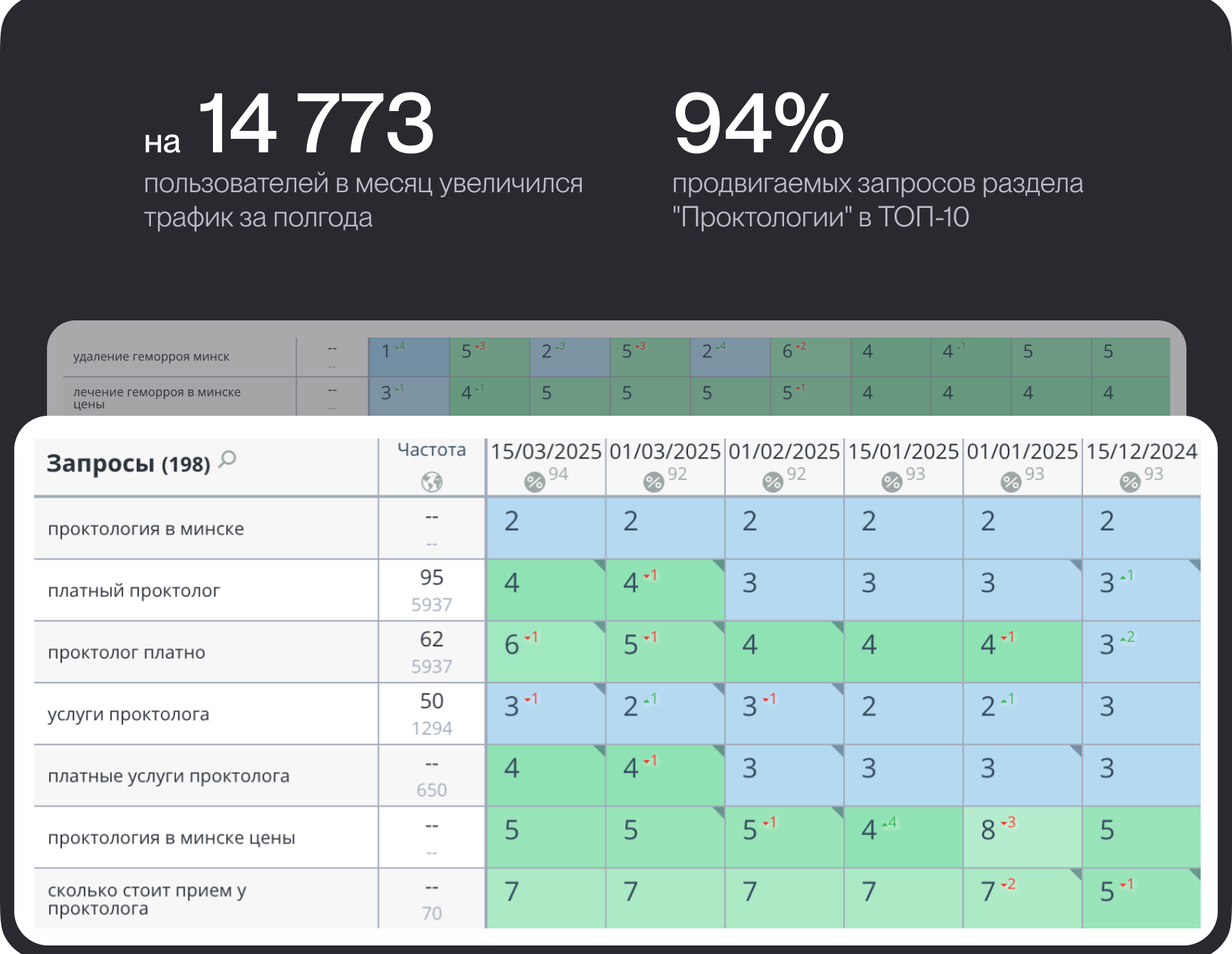This screenshot has height=954, width=1232.
Task: Click position 7 of 'сколько стоит прием' on 01/01/2025
Action: [1023, 898]
